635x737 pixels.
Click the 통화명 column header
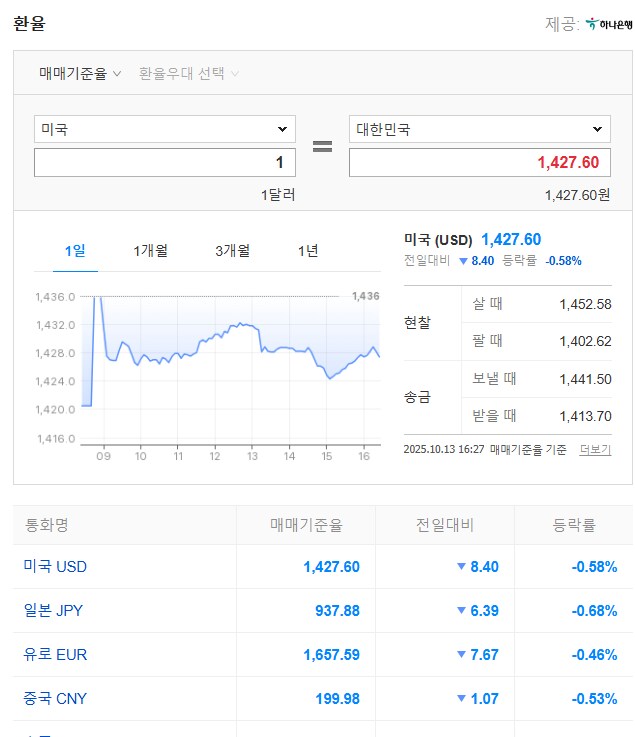(46, 525)
